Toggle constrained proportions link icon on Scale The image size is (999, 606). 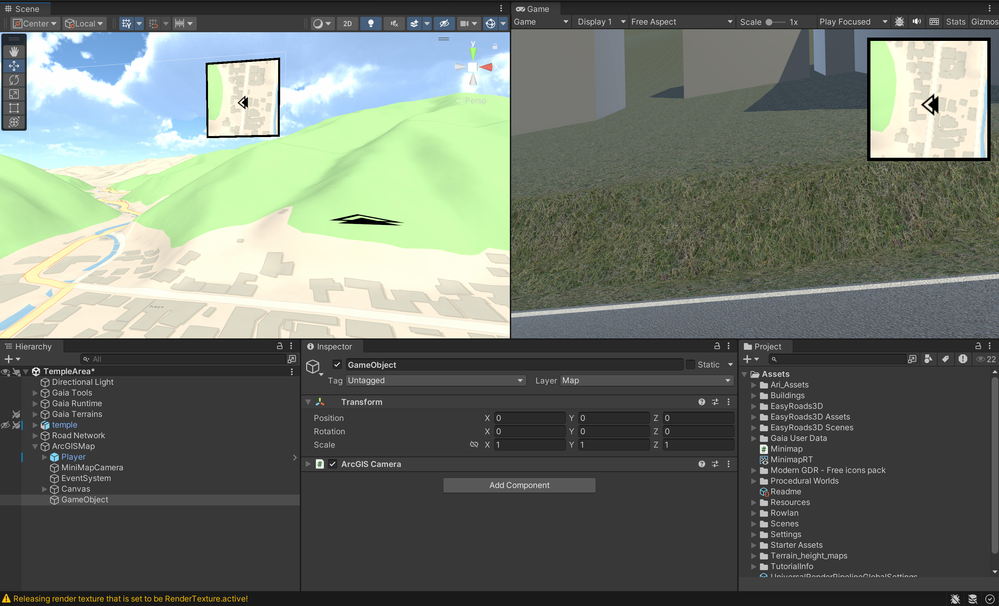coord(474,445)
